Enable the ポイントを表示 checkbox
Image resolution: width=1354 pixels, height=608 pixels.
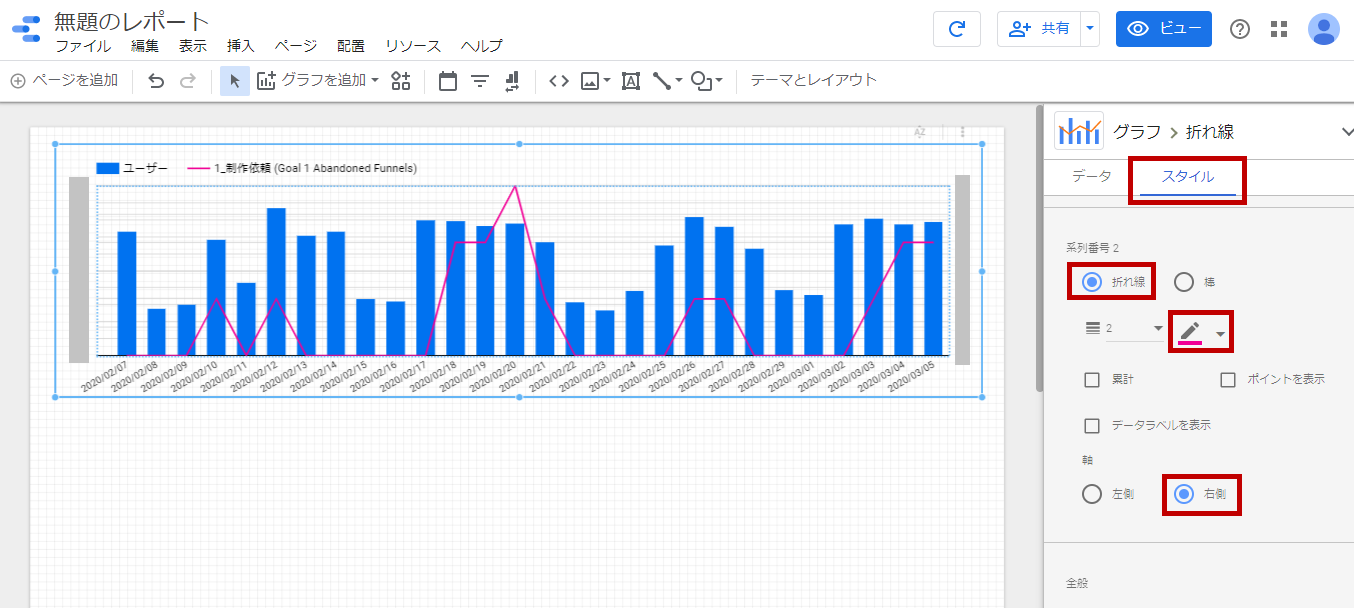[x=1228, y=380]
